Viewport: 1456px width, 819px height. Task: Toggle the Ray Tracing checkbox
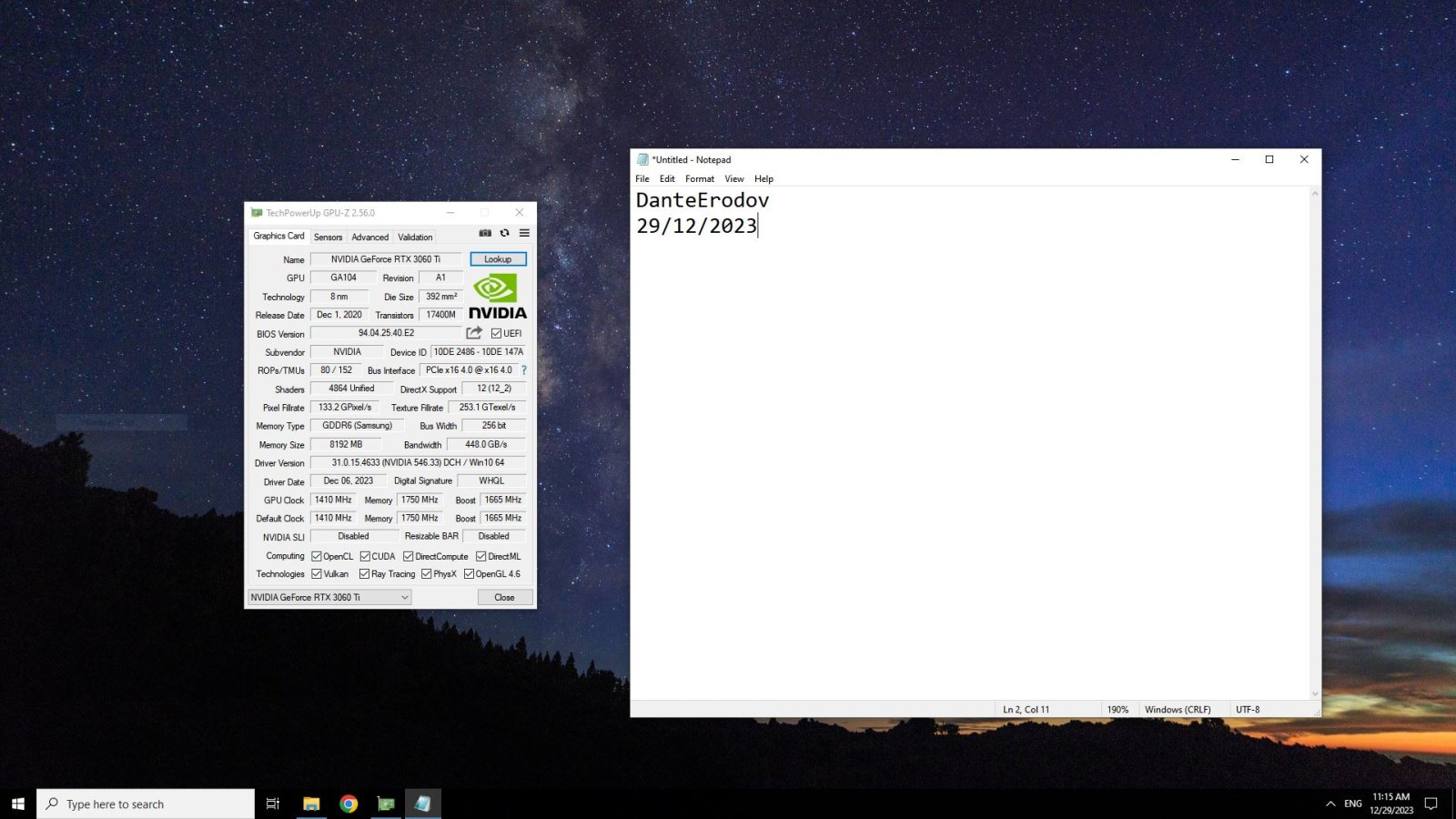pyautogui.click(x=365, y=574)
